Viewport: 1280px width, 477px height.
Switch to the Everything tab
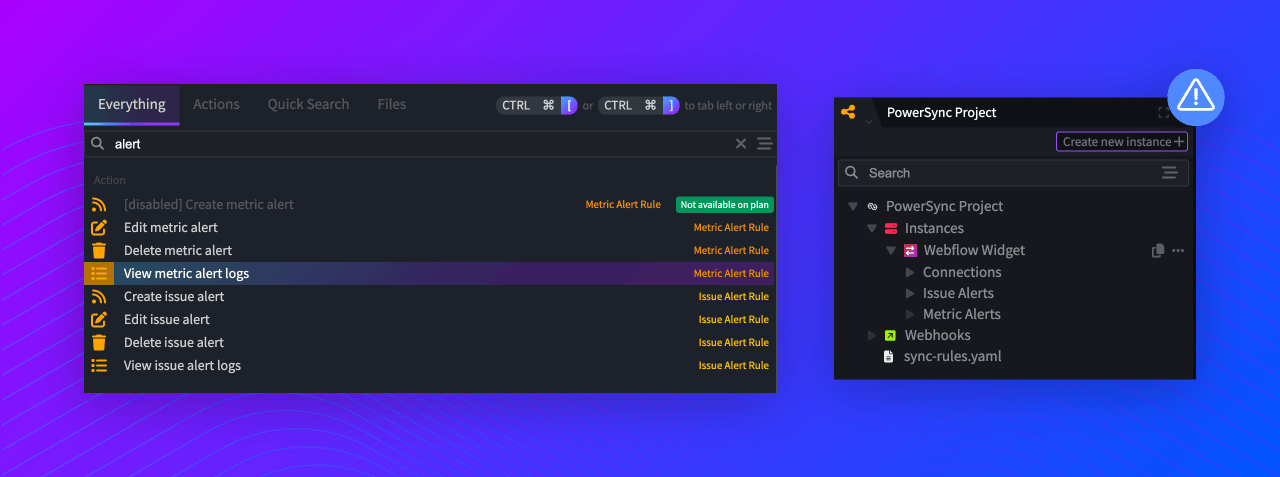(x=132, y=104)
